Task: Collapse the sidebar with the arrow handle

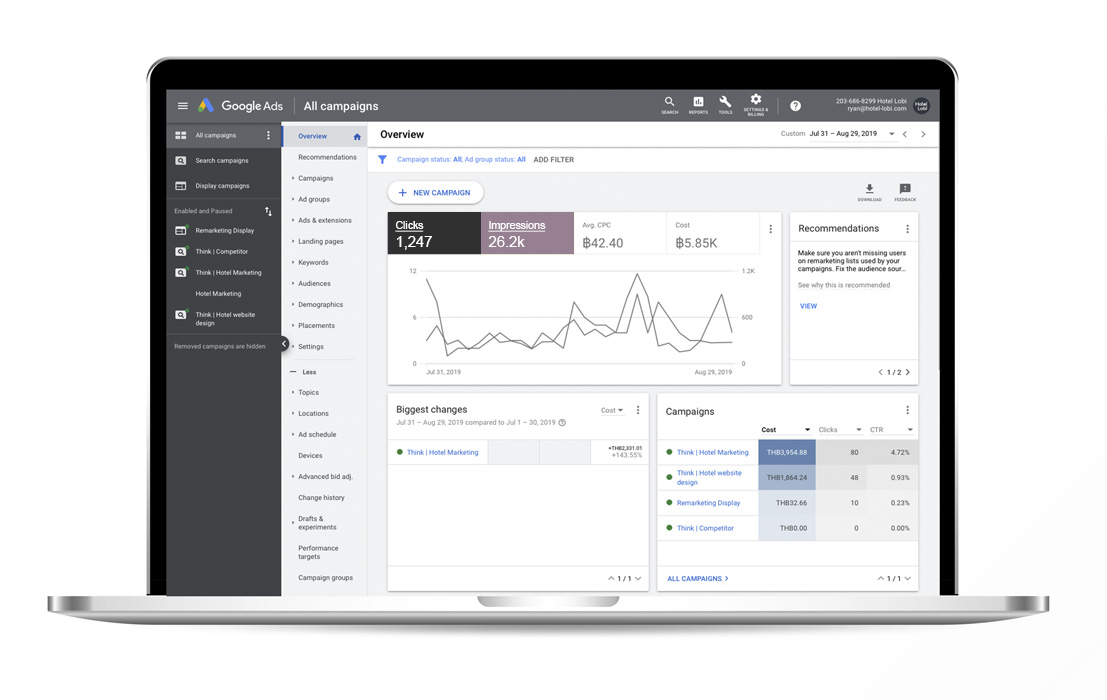Action: click(x=284, y=344)
